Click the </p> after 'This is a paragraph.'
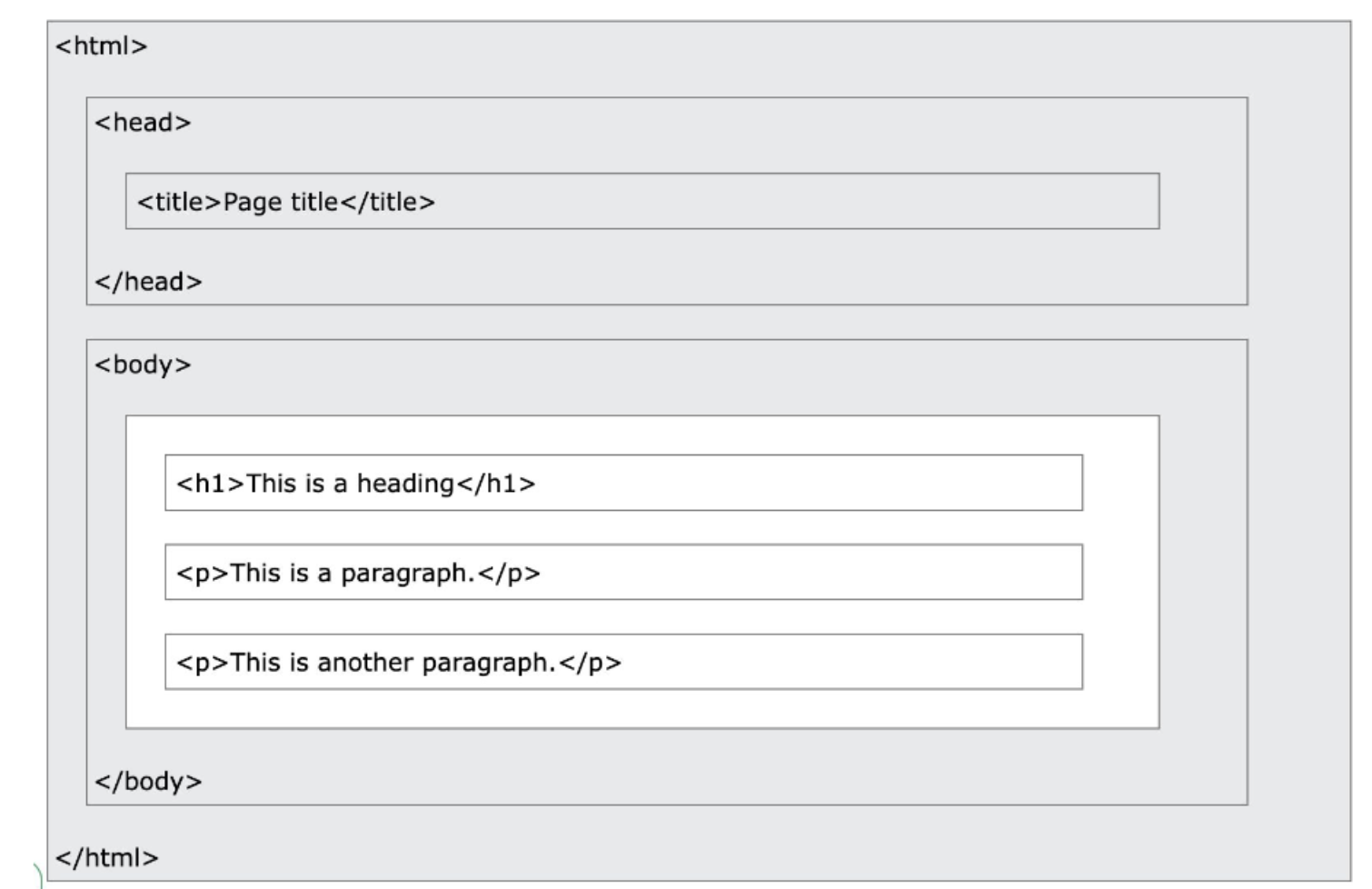The width and height of the screenshot is (1372, 889). click(509, 574)
